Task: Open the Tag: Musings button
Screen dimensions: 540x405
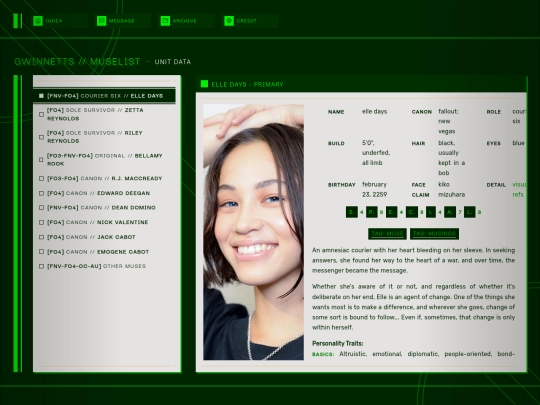Action: (434, 234)
